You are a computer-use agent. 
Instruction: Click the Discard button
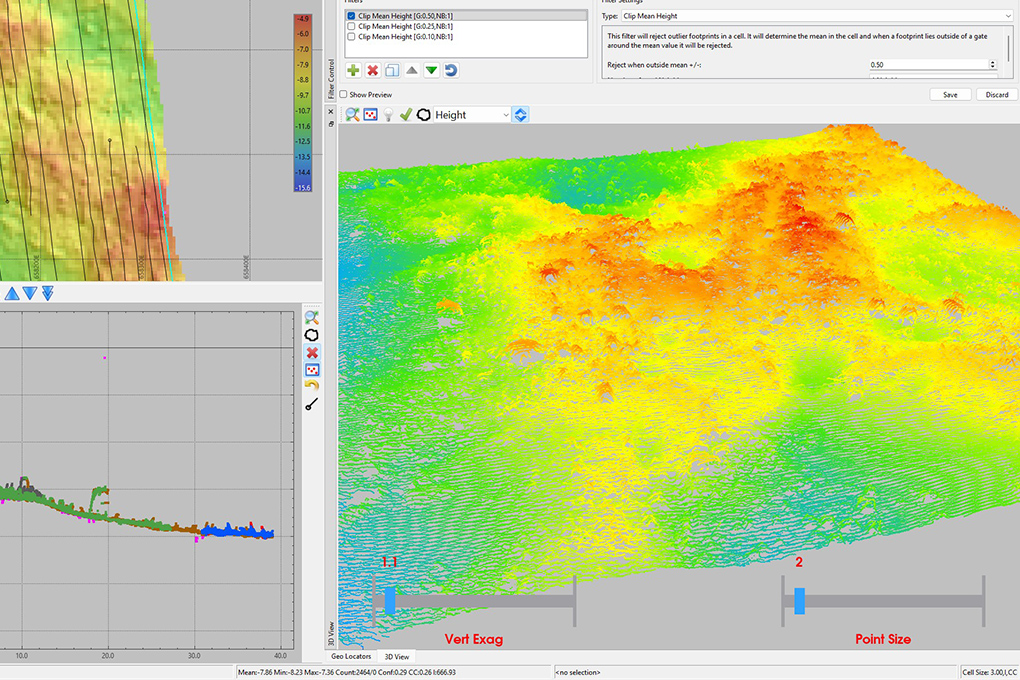click(x=996, y=95)
